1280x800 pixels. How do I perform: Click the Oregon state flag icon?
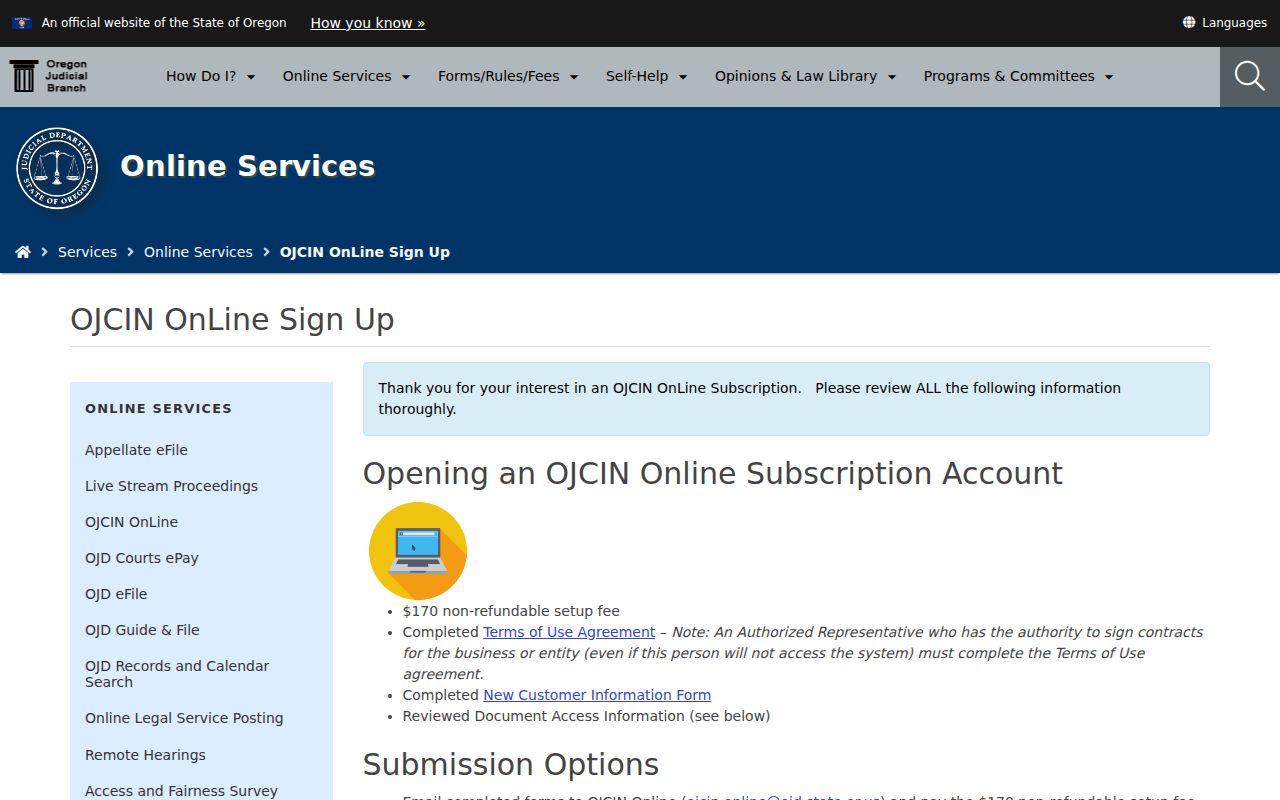[22, 22]
